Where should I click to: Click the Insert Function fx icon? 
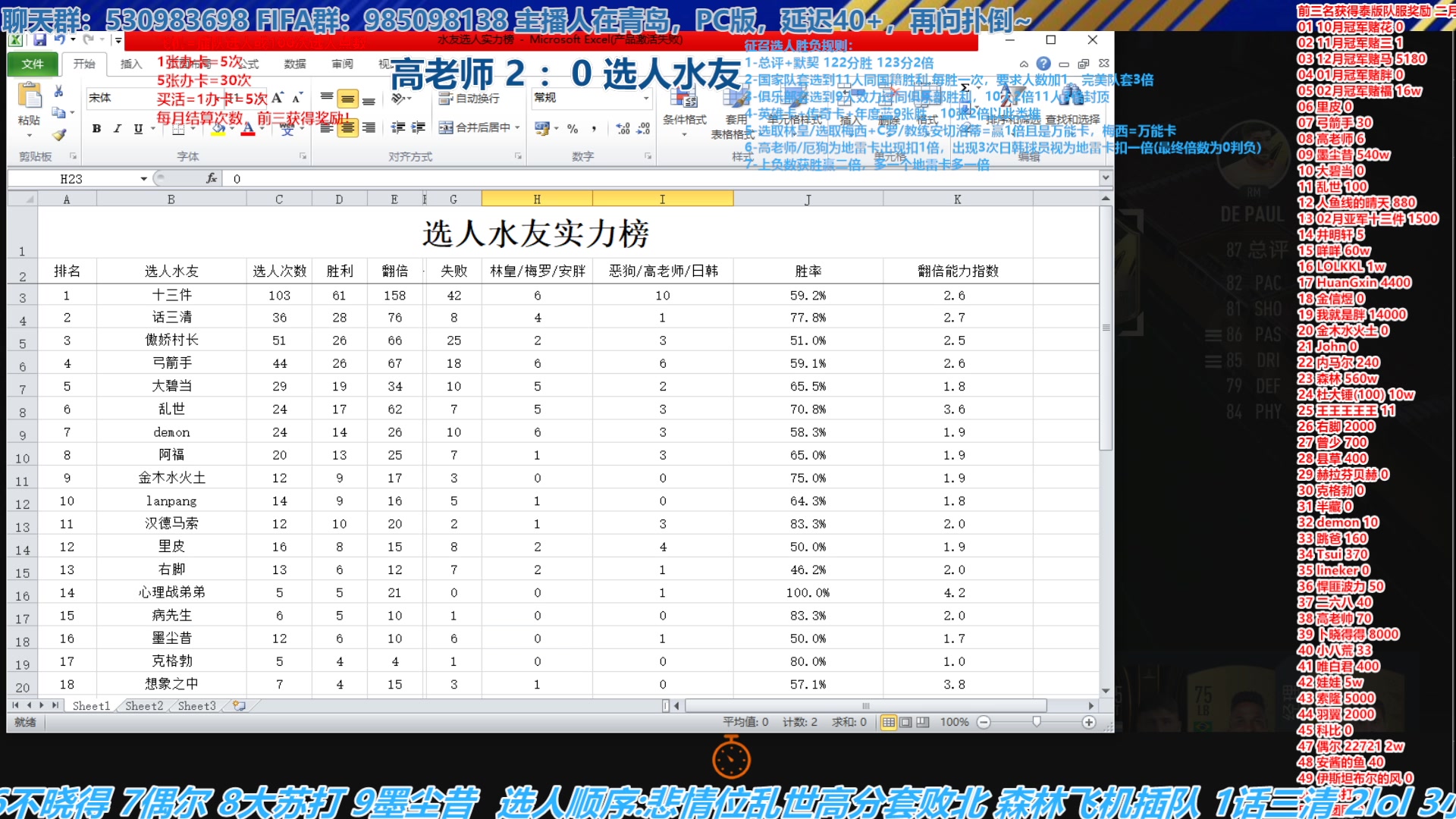pos(211,178)
